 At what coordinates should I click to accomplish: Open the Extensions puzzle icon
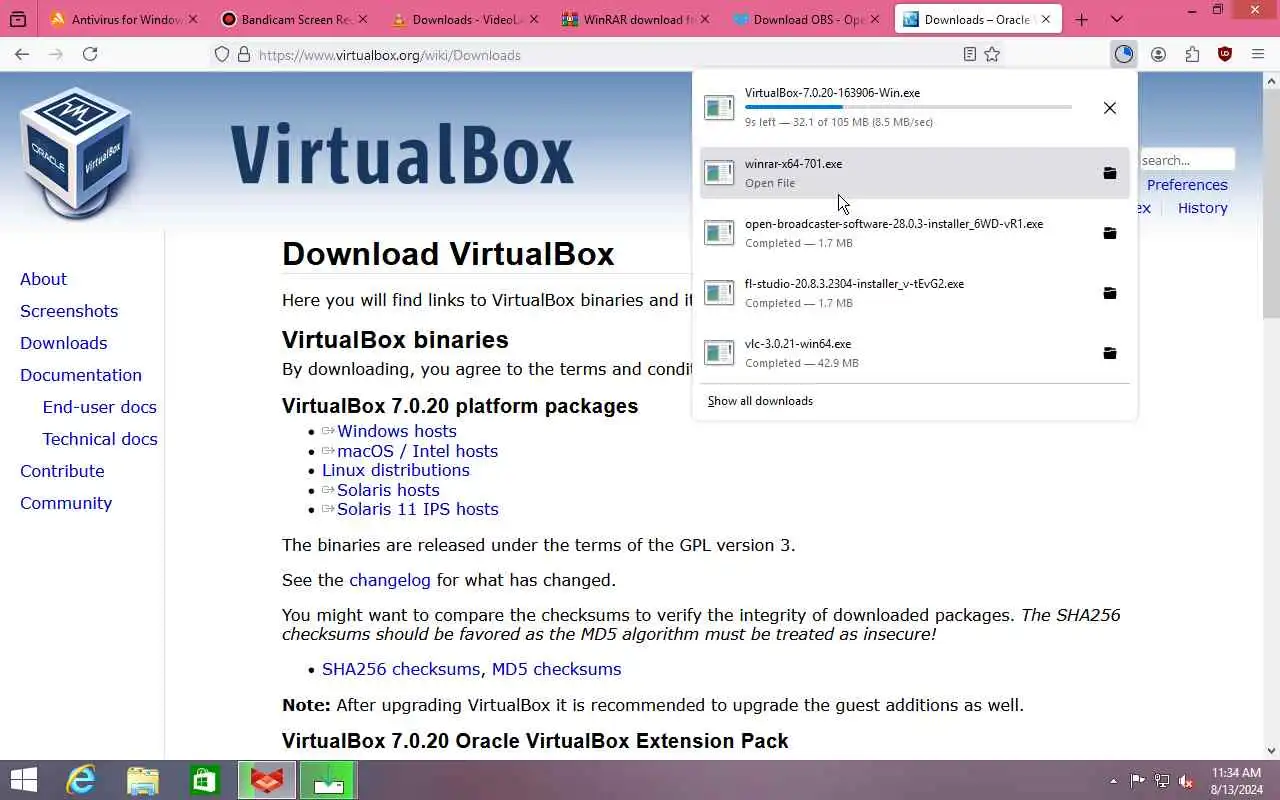point(1192,54)
